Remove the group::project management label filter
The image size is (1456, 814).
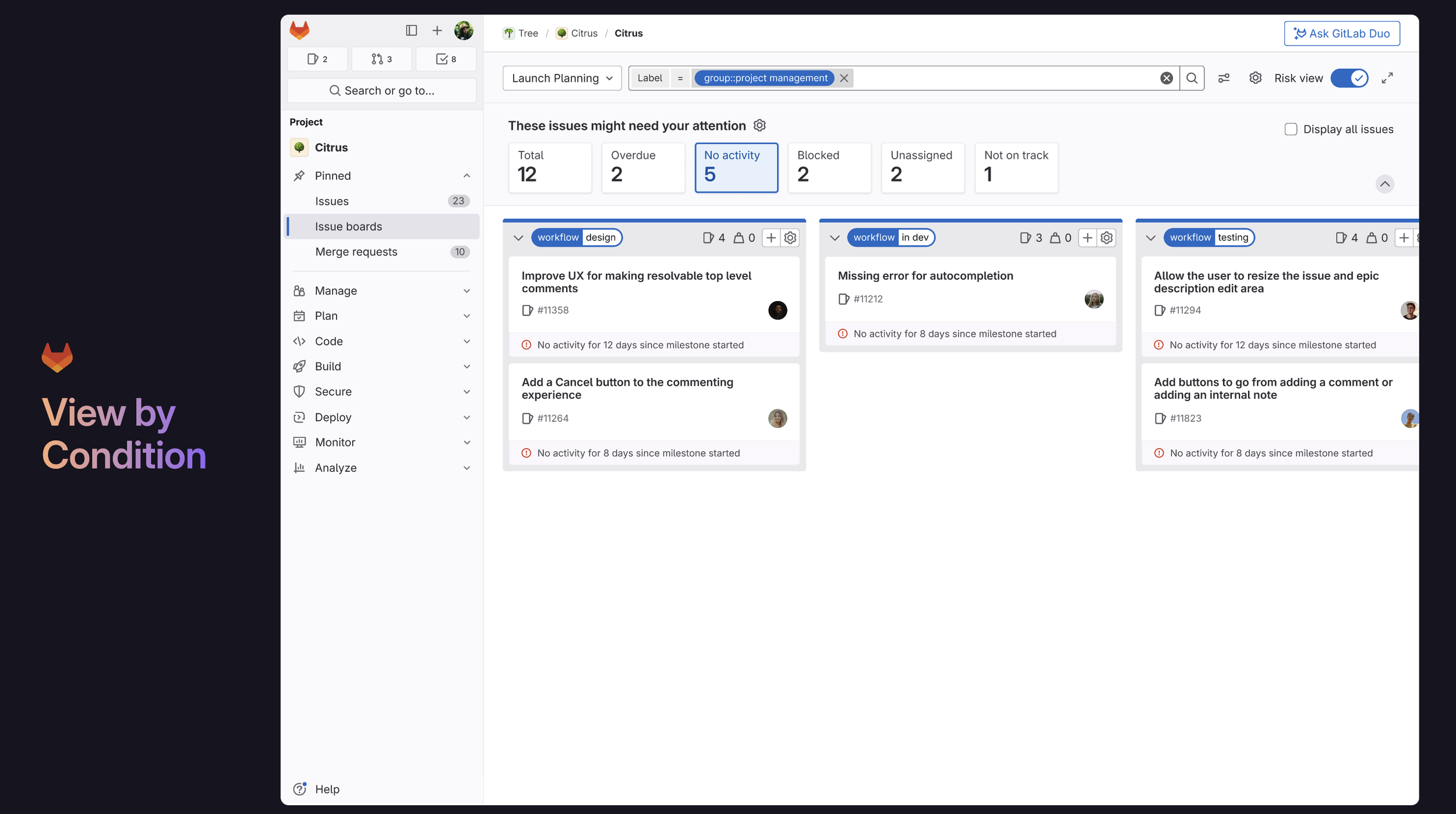[844, 78]
